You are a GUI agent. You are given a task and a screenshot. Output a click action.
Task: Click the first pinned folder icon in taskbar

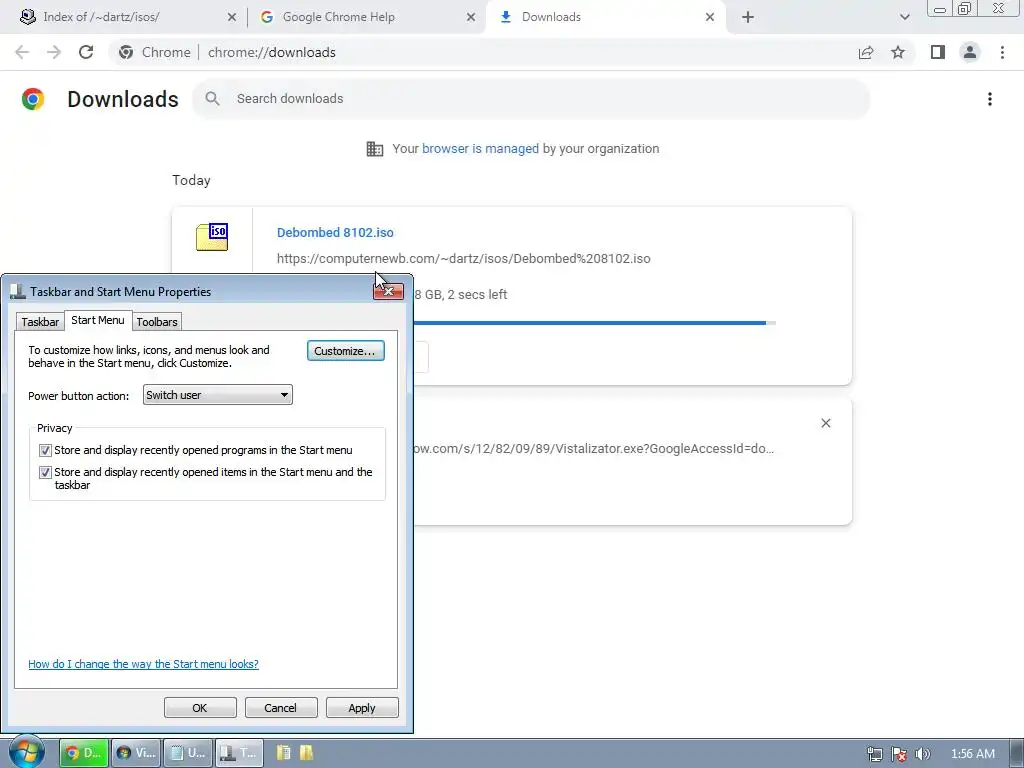coord(283,753)
